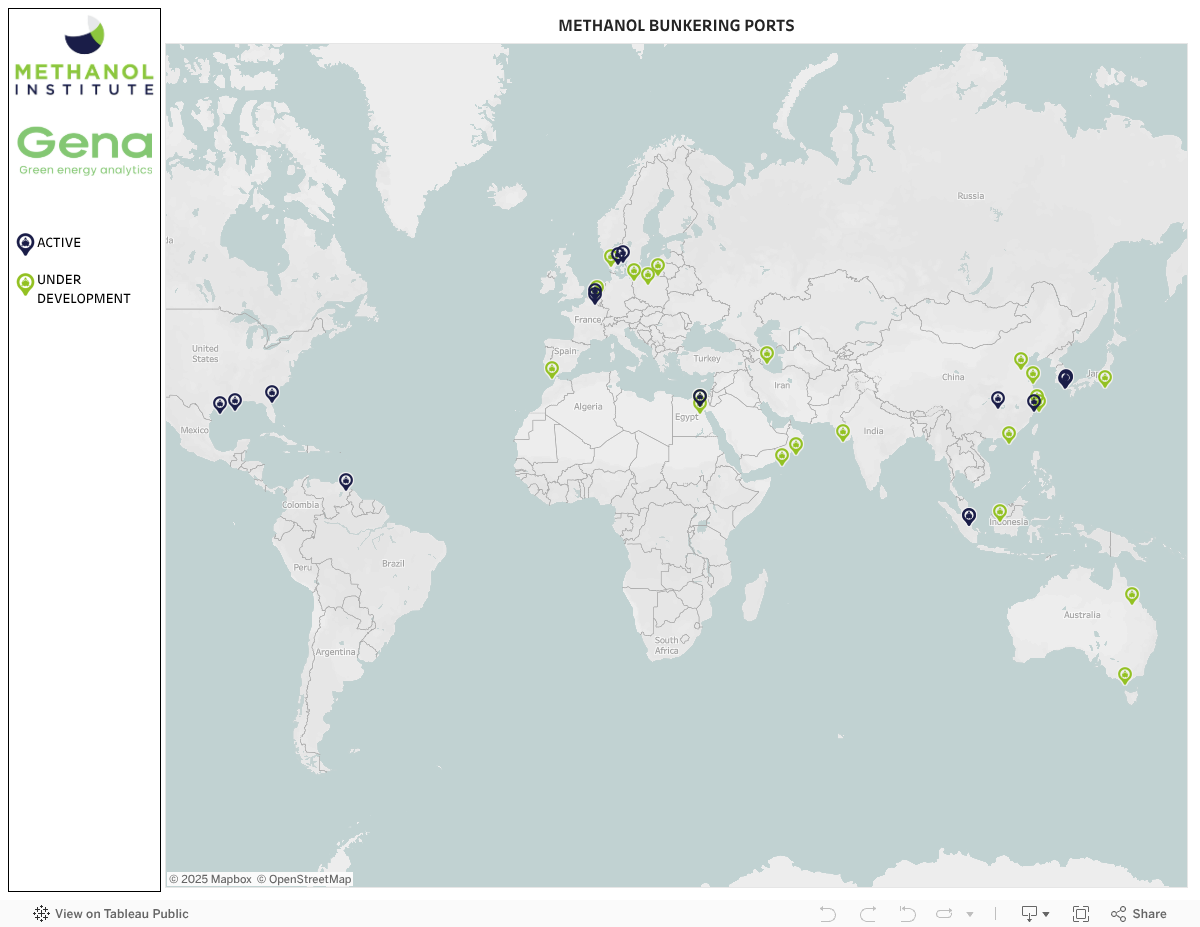Click the METHANOL BUNKERING PORTS title
This screenshot has height=927, width=1200.
click(676, 25)
